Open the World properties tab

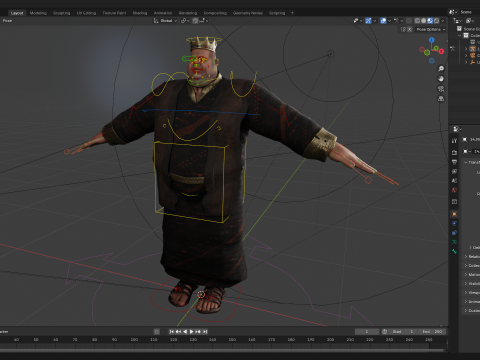coord(454,190)
